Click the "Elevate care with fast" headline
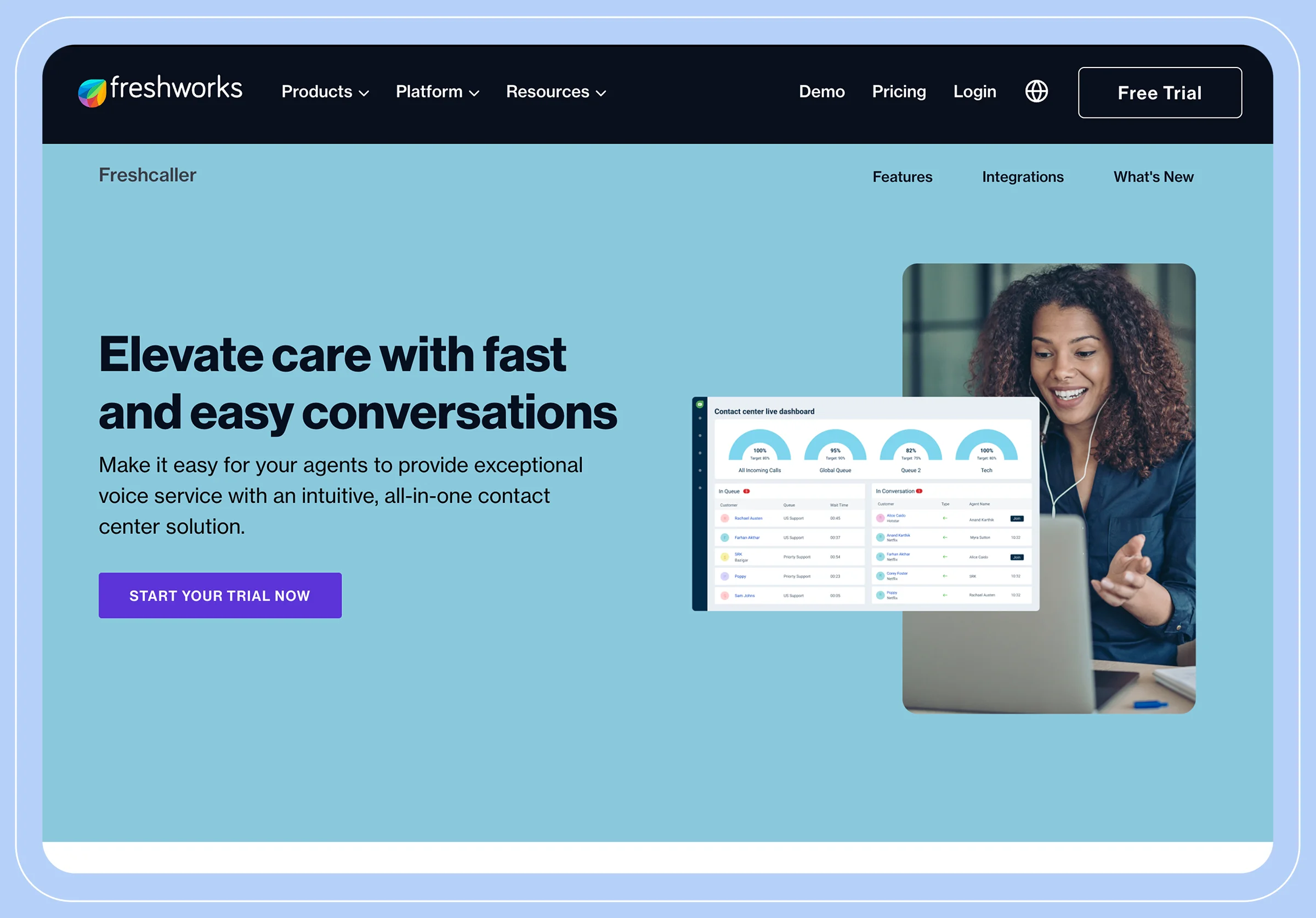Viewport: 1316px width, 918px height. [332, 354]
